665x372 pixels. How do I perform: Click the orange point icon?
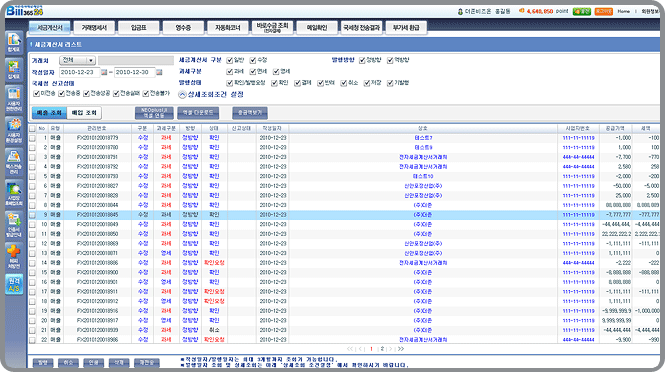[x=522, y=11]
